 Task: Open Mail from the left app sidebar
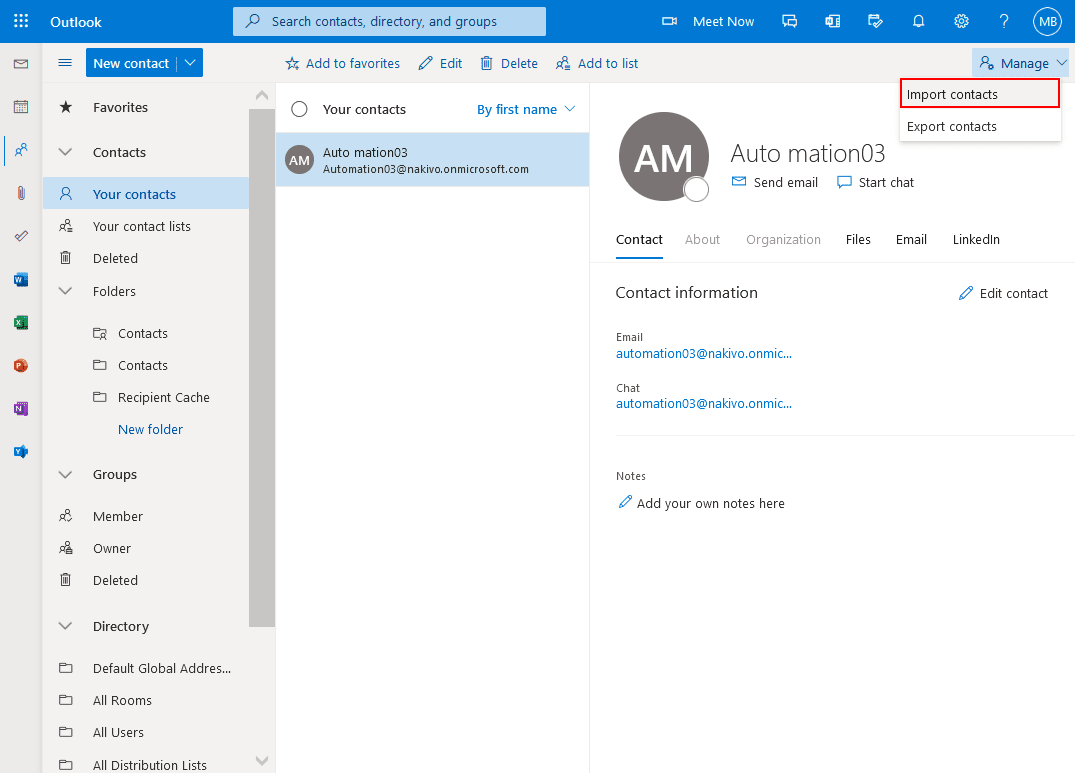pyautogui.click(x=20, y=62)
